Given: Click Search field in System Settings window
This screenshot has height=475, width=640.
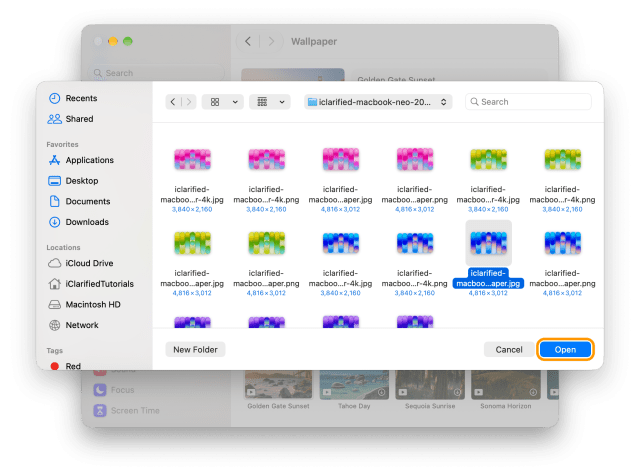Looking at the screenshot, I should (x=156, y=73).
